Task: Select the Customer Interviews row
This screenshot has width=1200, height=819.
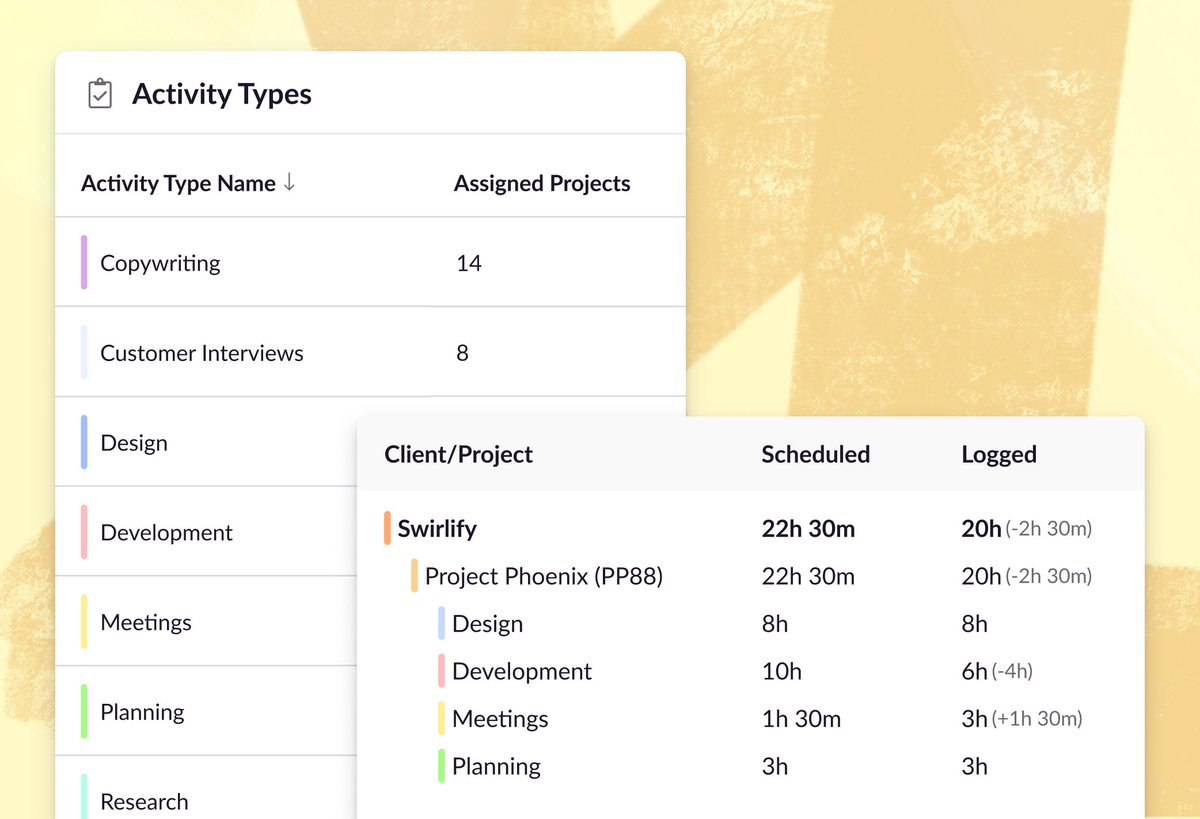Action: pos(370,352)
